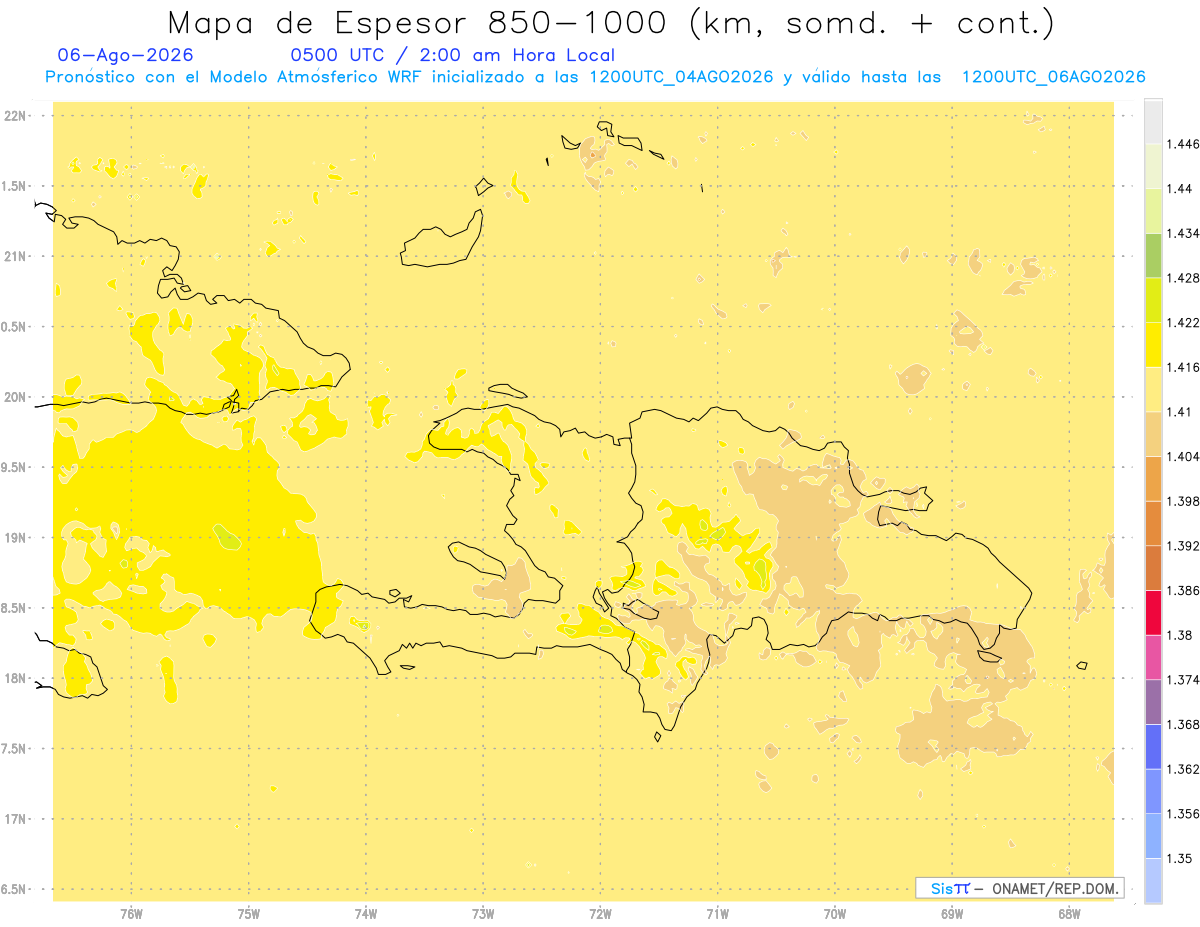Click the blue swatch between 1.362 and 1.368
Viewport: 1200px width, 927px height.
pos(1153,747)
